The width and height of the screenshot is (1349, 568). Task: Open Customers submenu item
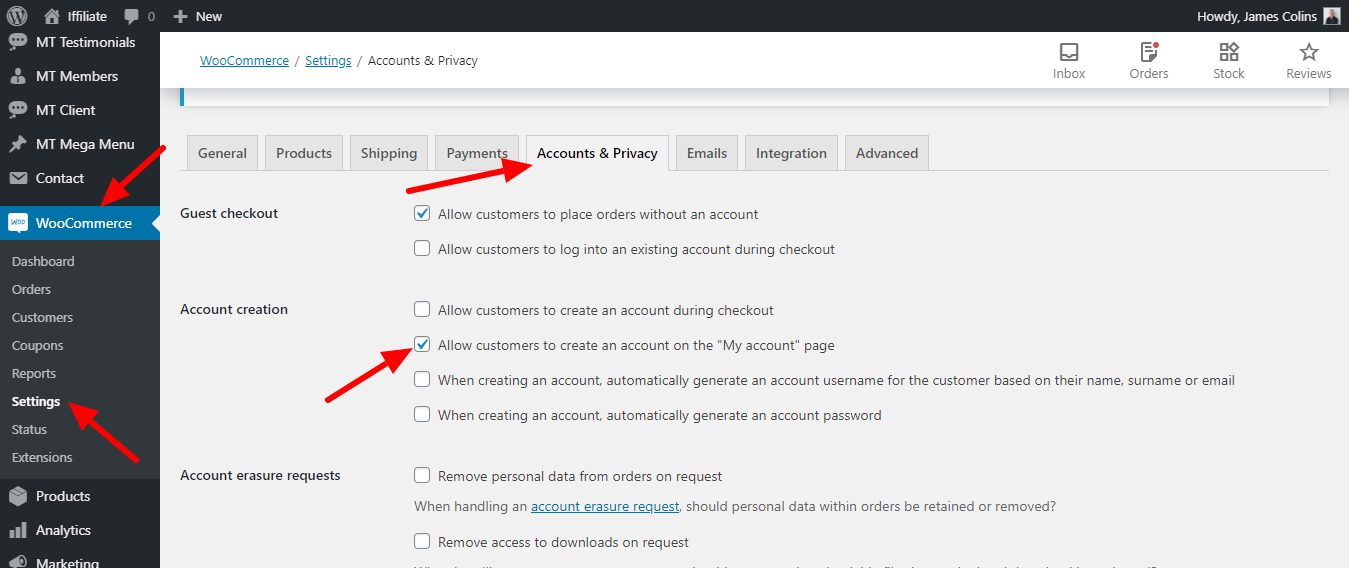(42, 317)
